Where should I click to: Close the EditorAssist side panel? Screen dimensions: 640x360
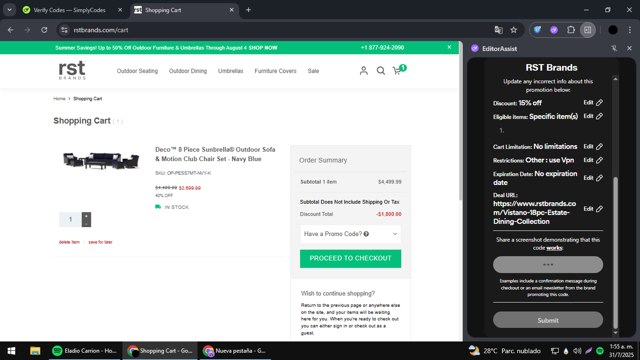[629, 48]
